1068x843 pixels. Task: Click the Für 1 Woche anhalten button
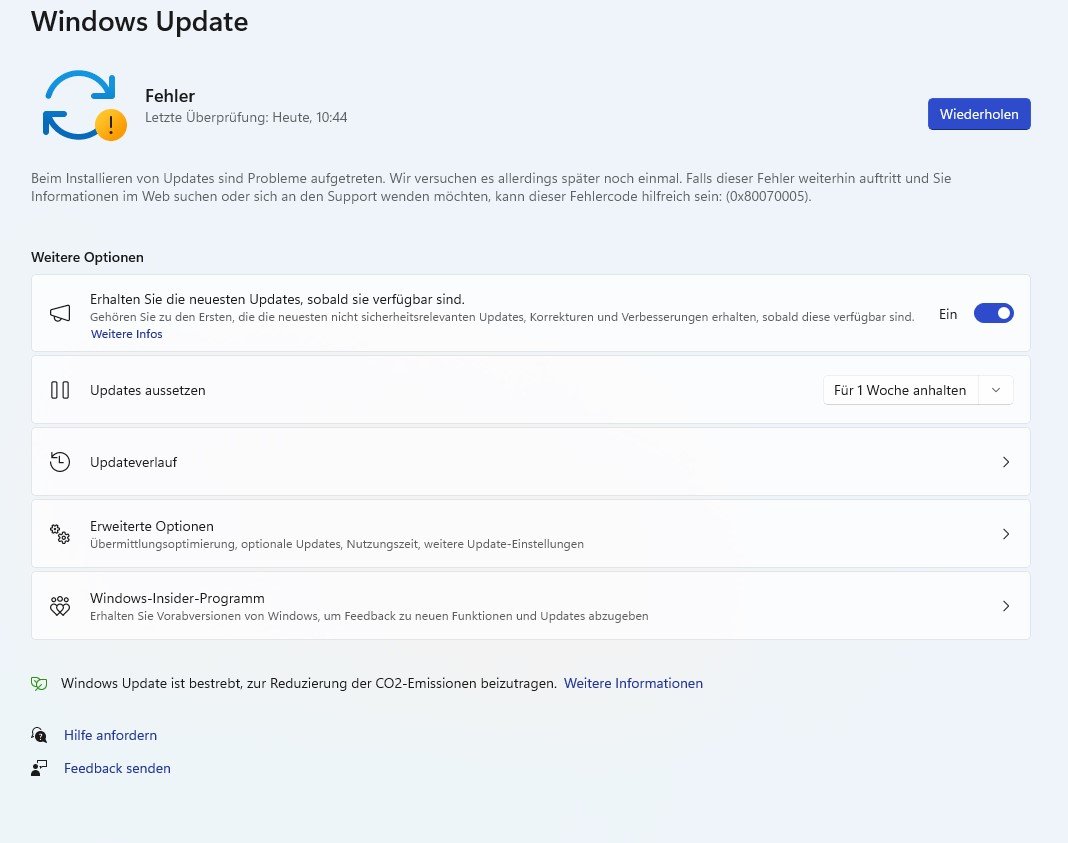coord(900,390)
